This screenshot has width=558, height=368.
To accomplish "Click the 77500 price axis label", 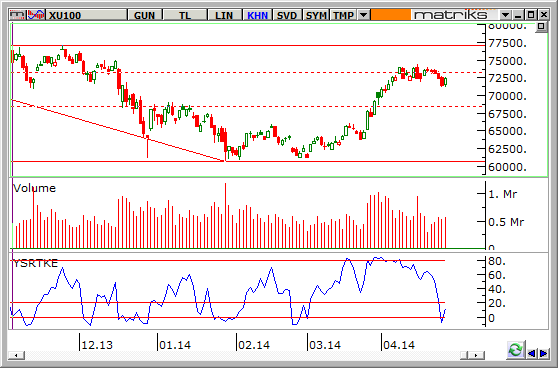I will coord(507,43).
